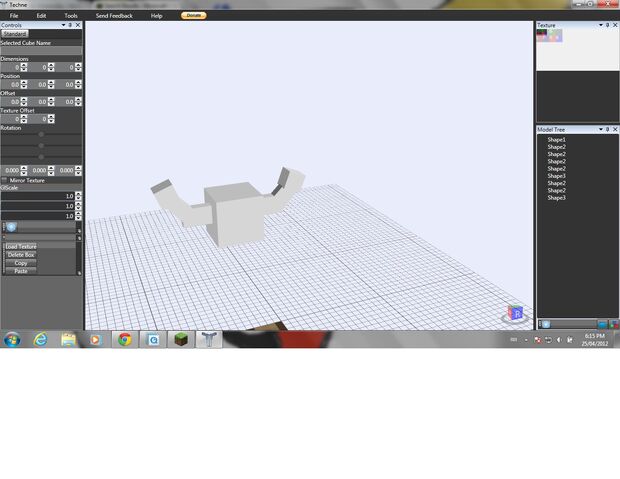Open Texture panel dropdown arrow
The image size is (620, 479).
[x=601, y=25]
